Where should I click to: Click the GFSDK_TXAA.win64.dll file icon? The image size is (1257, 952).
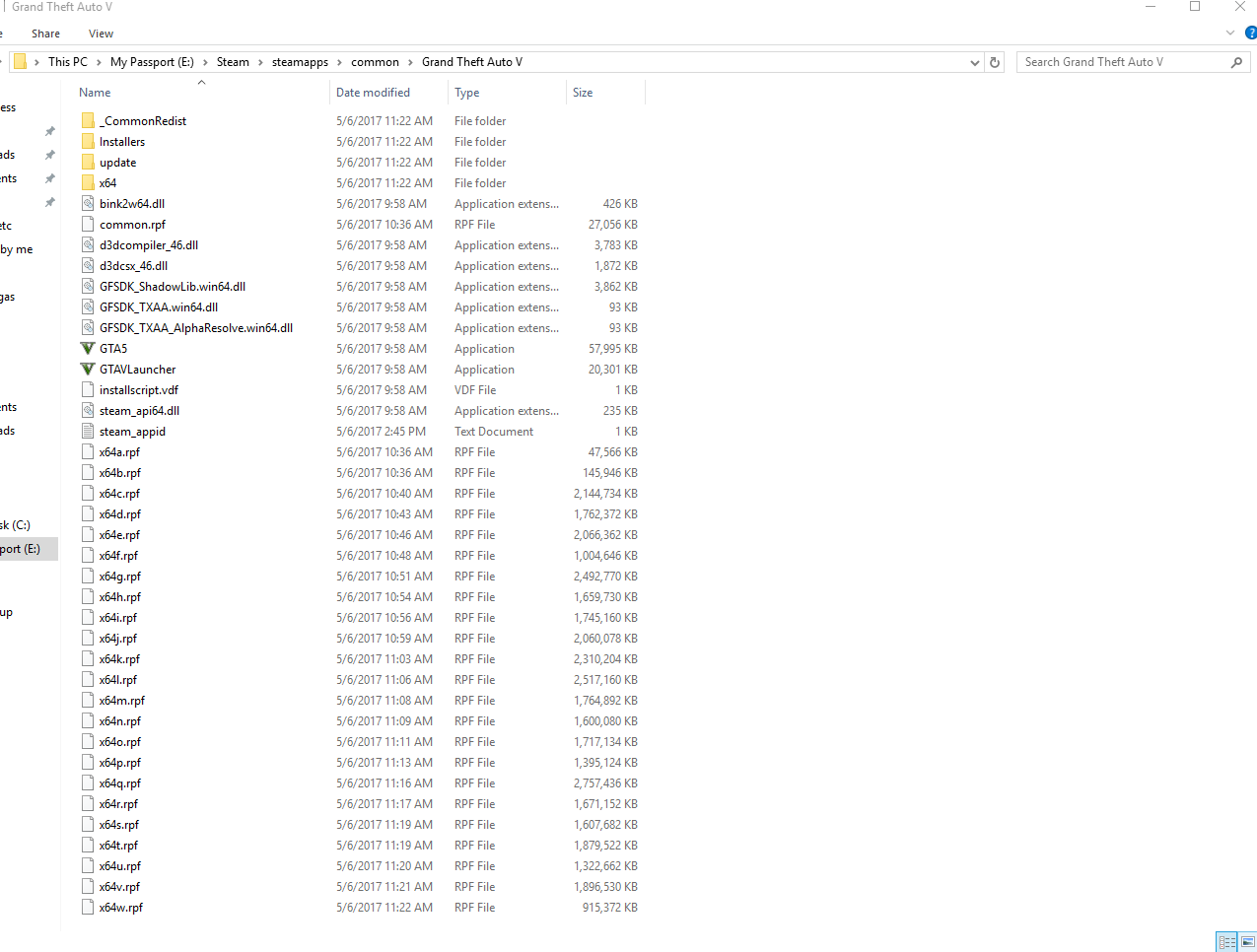pos(88,307)
